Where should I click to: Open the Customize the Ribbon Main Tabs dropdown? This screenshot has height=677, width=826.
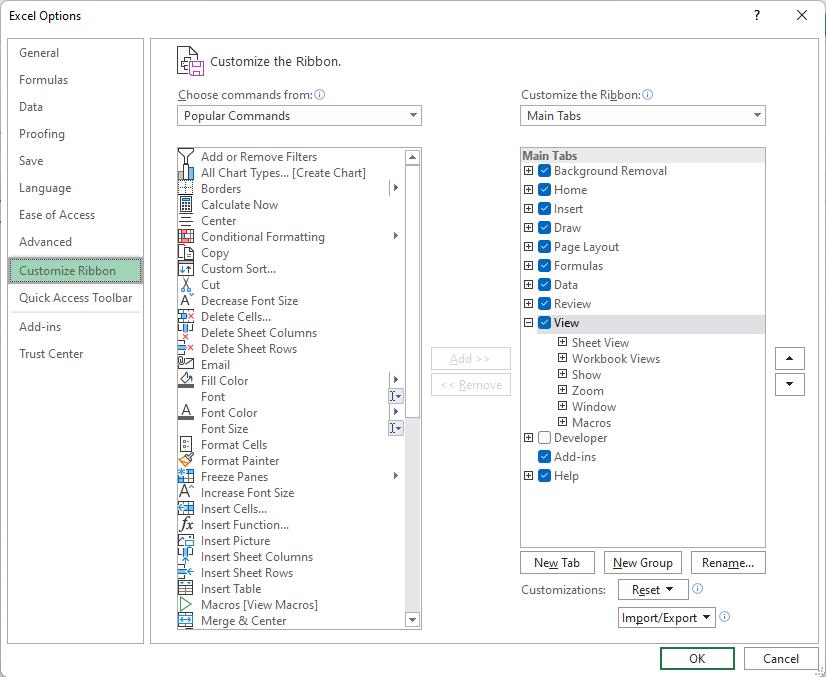pyautogui.click(x=643, y=115)
